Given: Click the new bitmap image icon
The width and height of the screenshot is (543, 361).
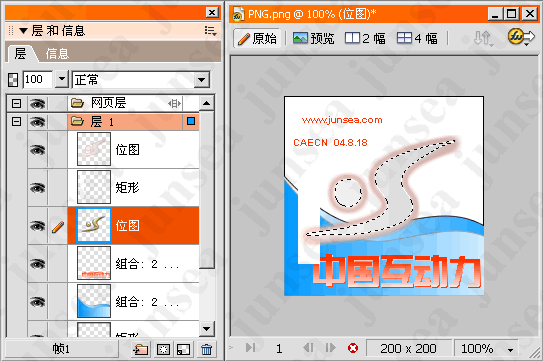Looking at the screenshot, I should pos(184,349).
